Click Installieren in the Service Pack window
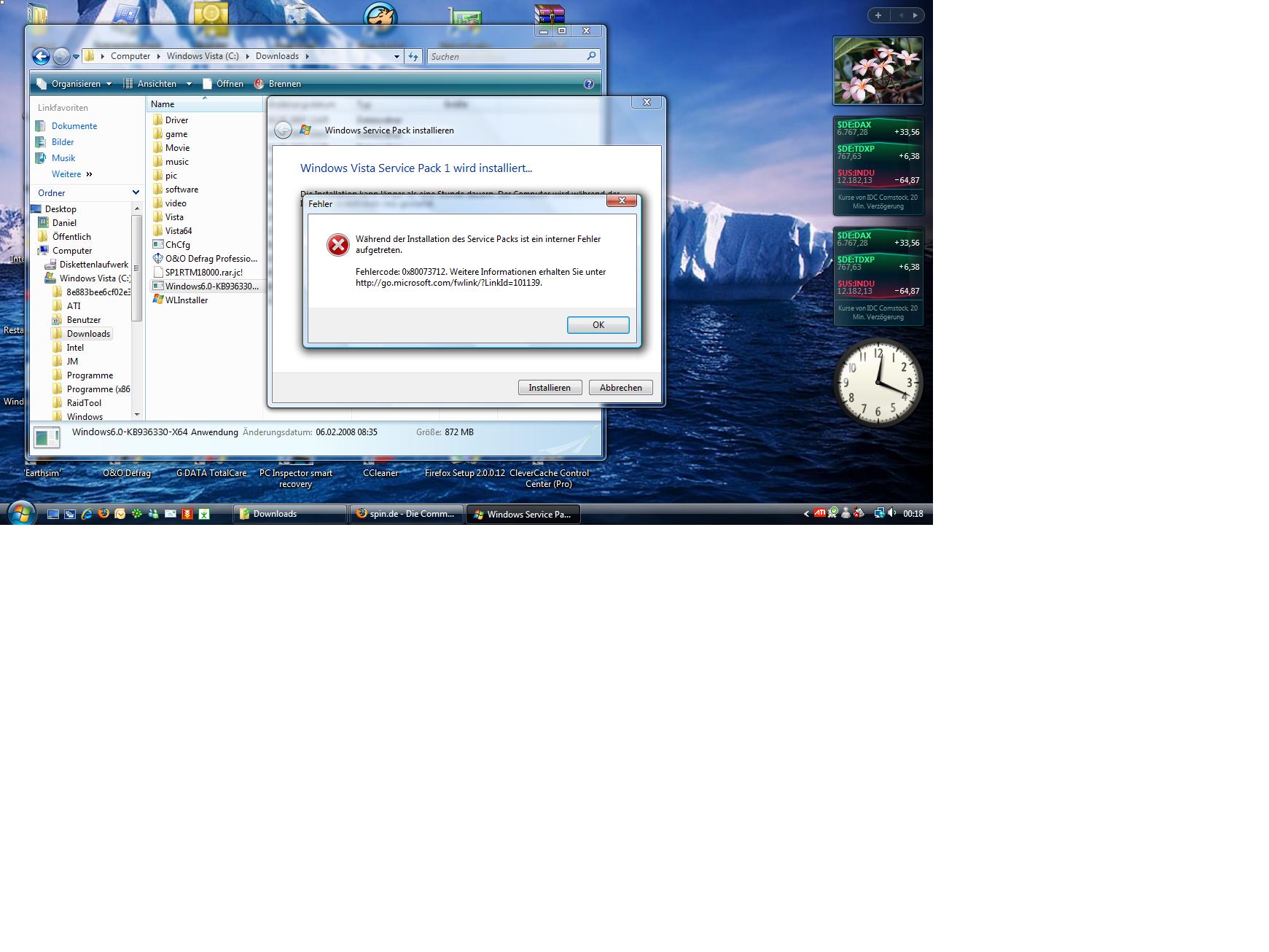The width and height of the screenshot is (1269, 952). pos(550,388)
